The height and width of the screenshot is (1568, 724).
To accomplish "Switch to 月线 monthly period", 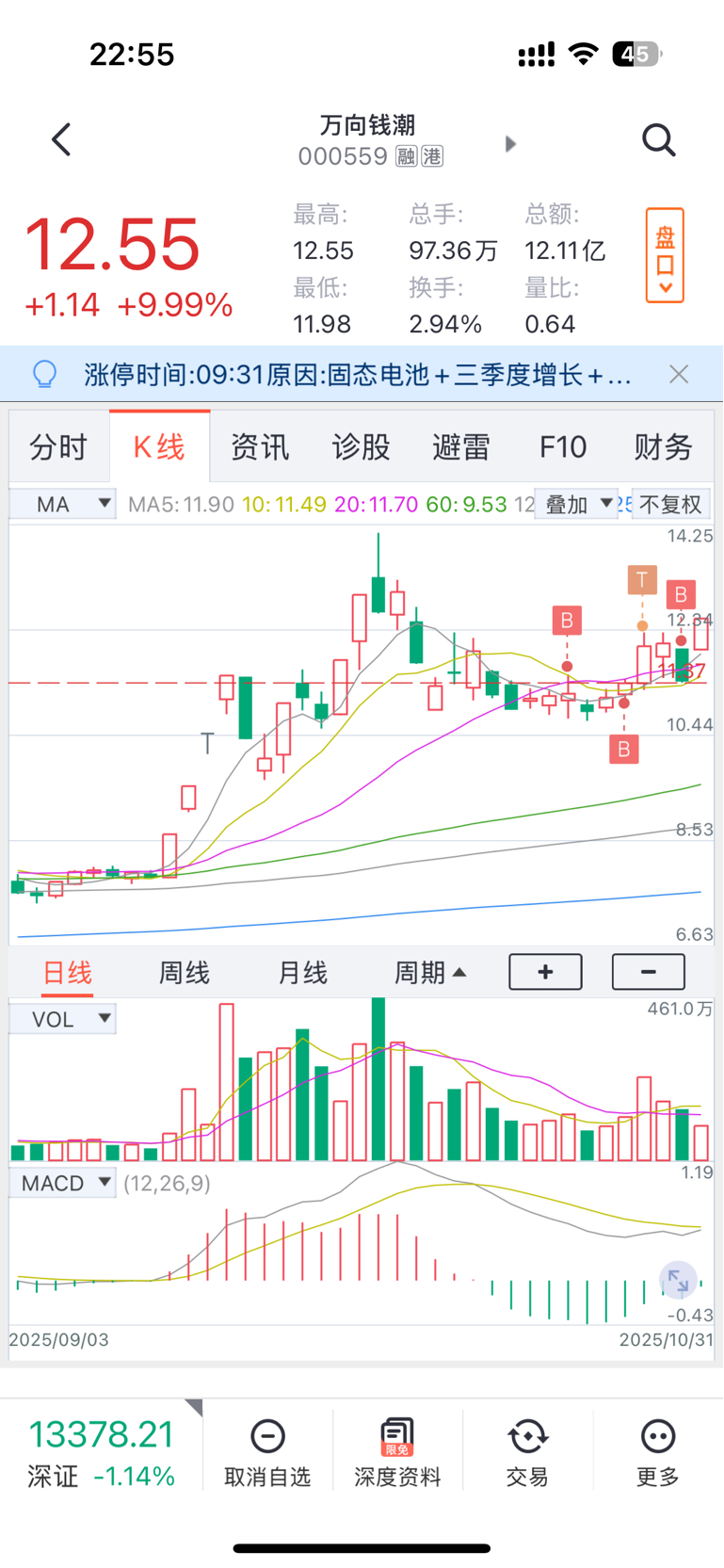I will point(302,973).
